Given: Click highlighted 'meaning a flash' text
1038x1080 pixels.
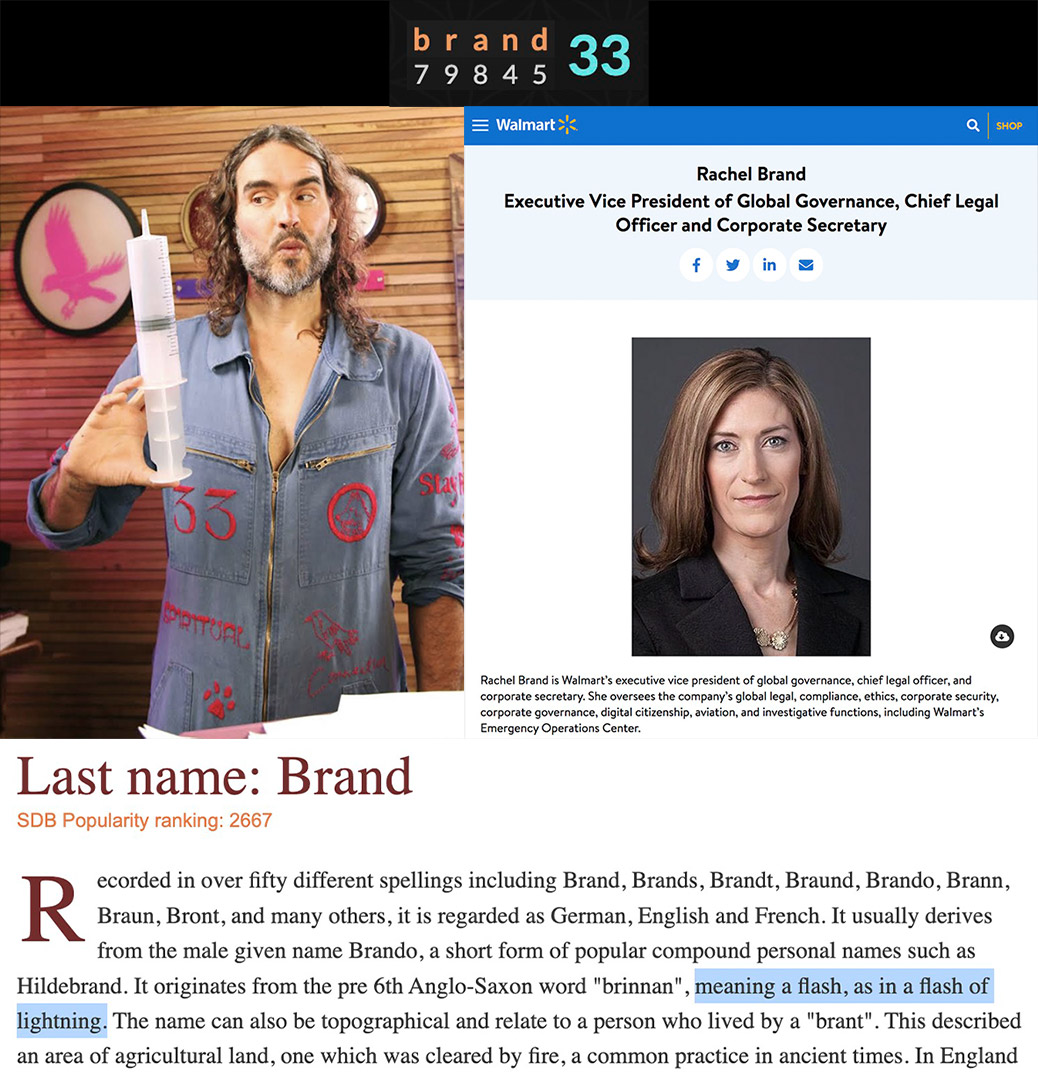Looking at the screenshot, I should coord(767,986).
